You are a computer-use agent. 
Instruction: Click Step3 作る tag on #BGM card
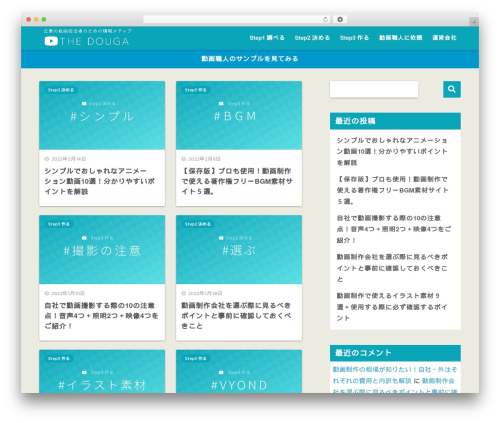tap(196, 90)
